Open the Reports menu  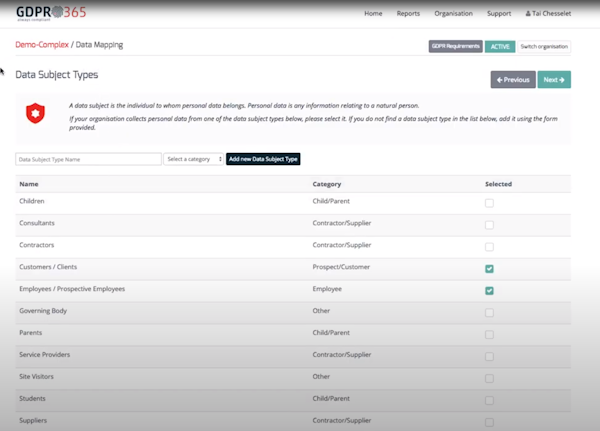tap(408, 14)
